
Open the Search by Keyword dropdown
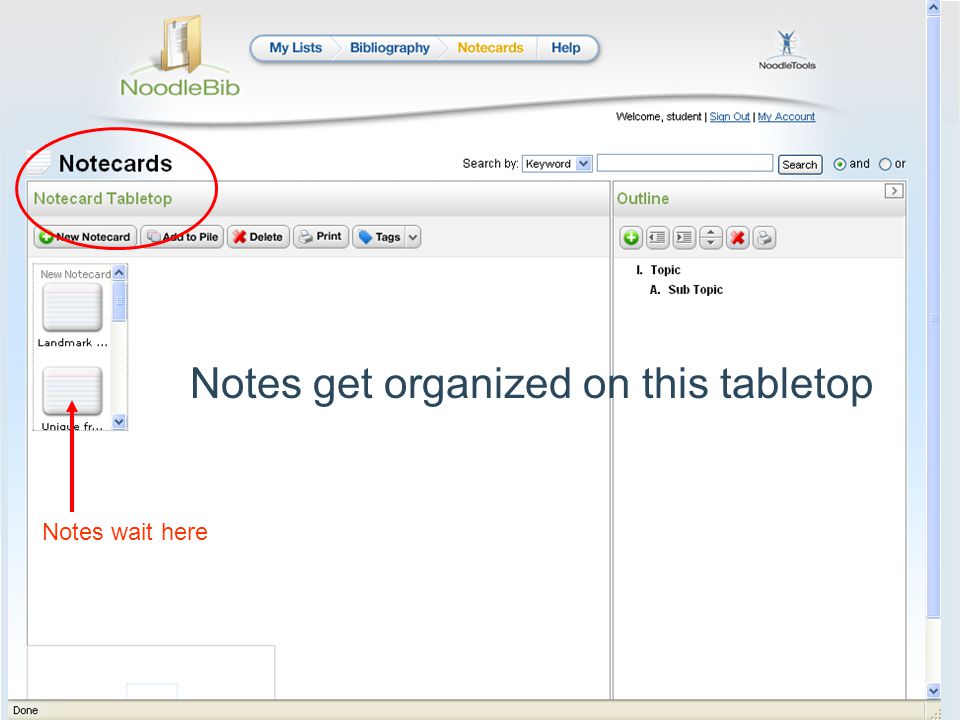557,163
